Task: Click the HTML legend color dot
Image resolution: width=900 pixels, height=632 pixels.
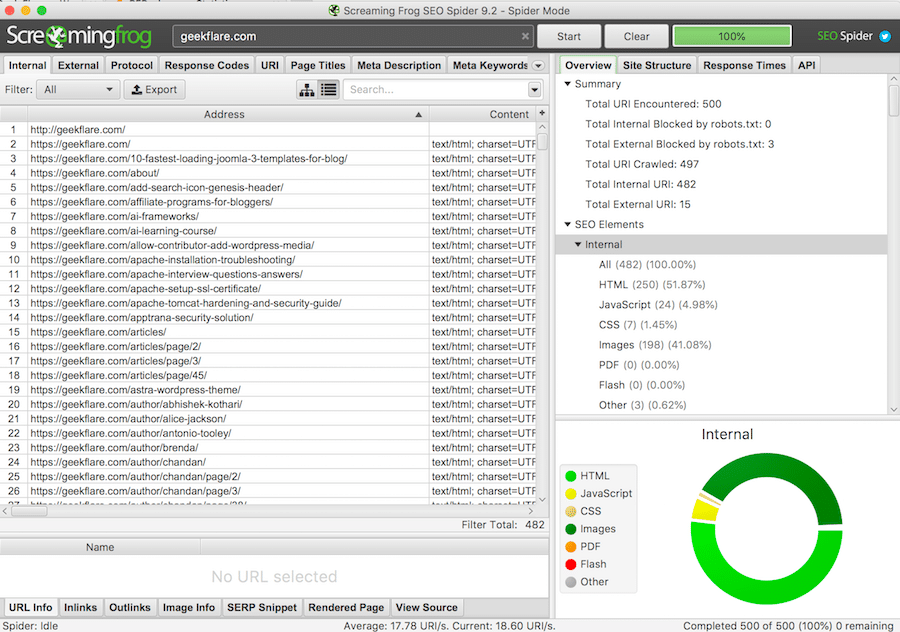Action: [571, 476]
